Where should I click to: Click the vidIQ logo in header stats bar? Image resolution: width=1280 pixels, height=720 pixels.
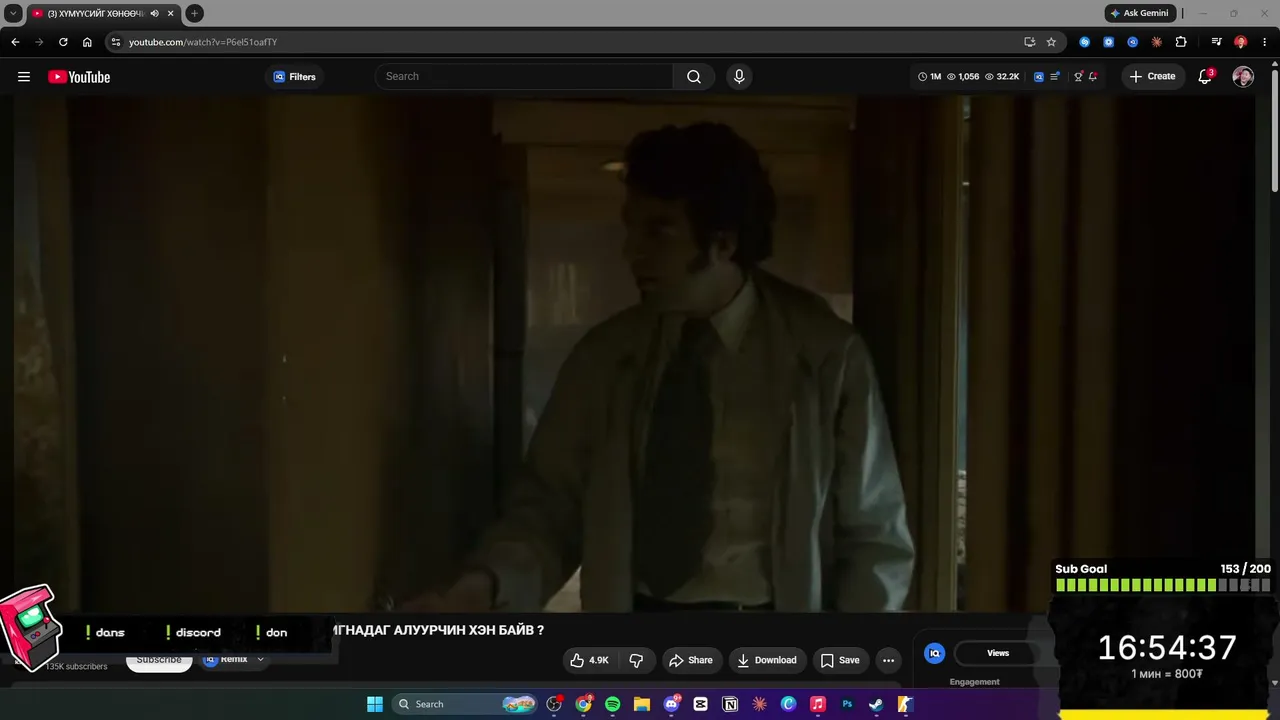(x=1039, y=77)
